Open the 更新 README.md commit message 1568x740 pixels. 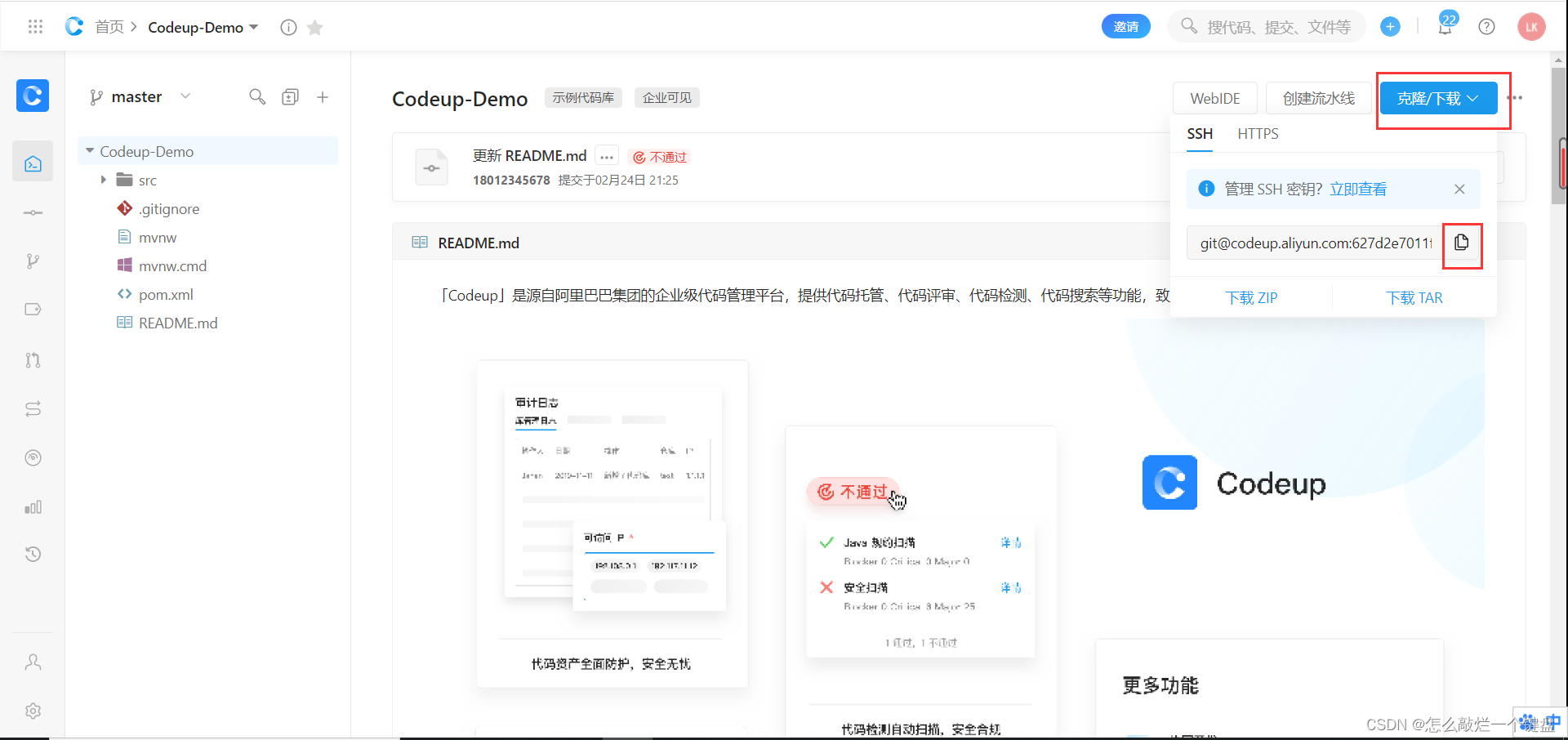click(x=529, y=156)
